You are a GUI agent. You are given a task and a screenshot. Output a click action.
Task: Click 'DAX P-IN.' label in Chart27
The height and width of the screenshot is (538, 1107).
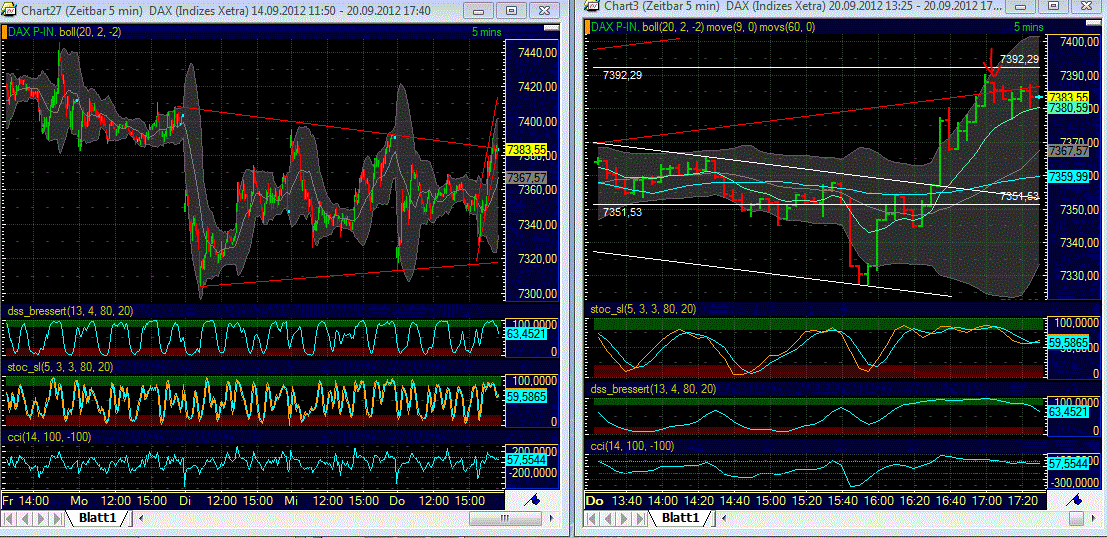[x=34, y=32]
